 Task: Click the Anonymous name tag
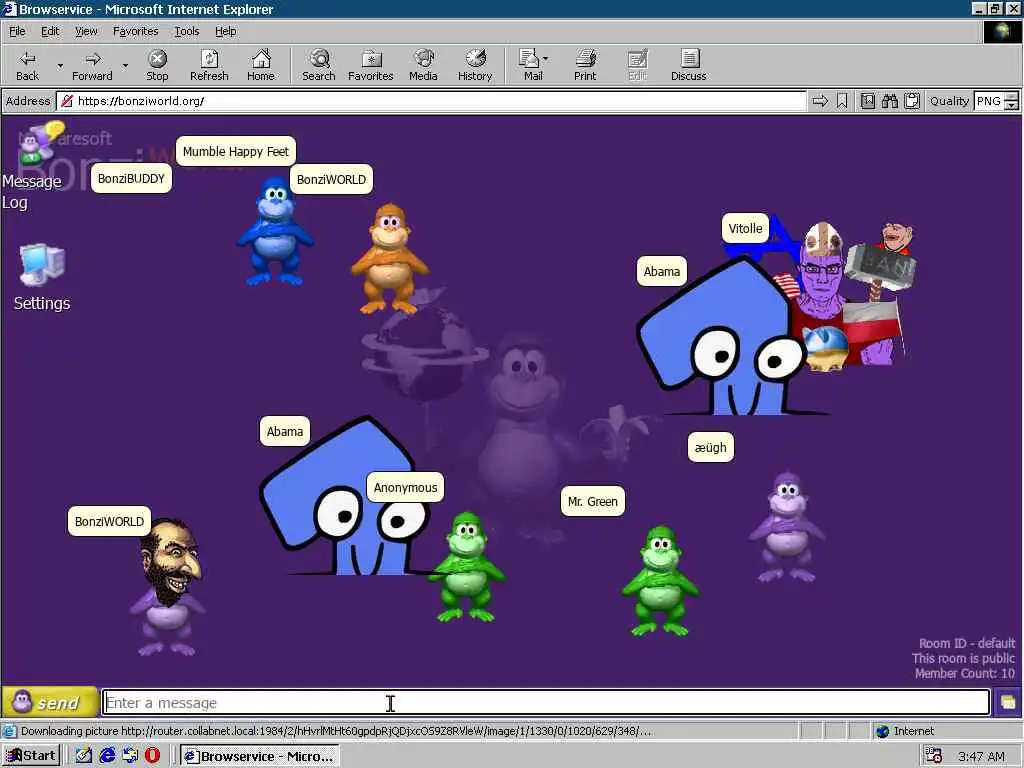click(406, 487)
